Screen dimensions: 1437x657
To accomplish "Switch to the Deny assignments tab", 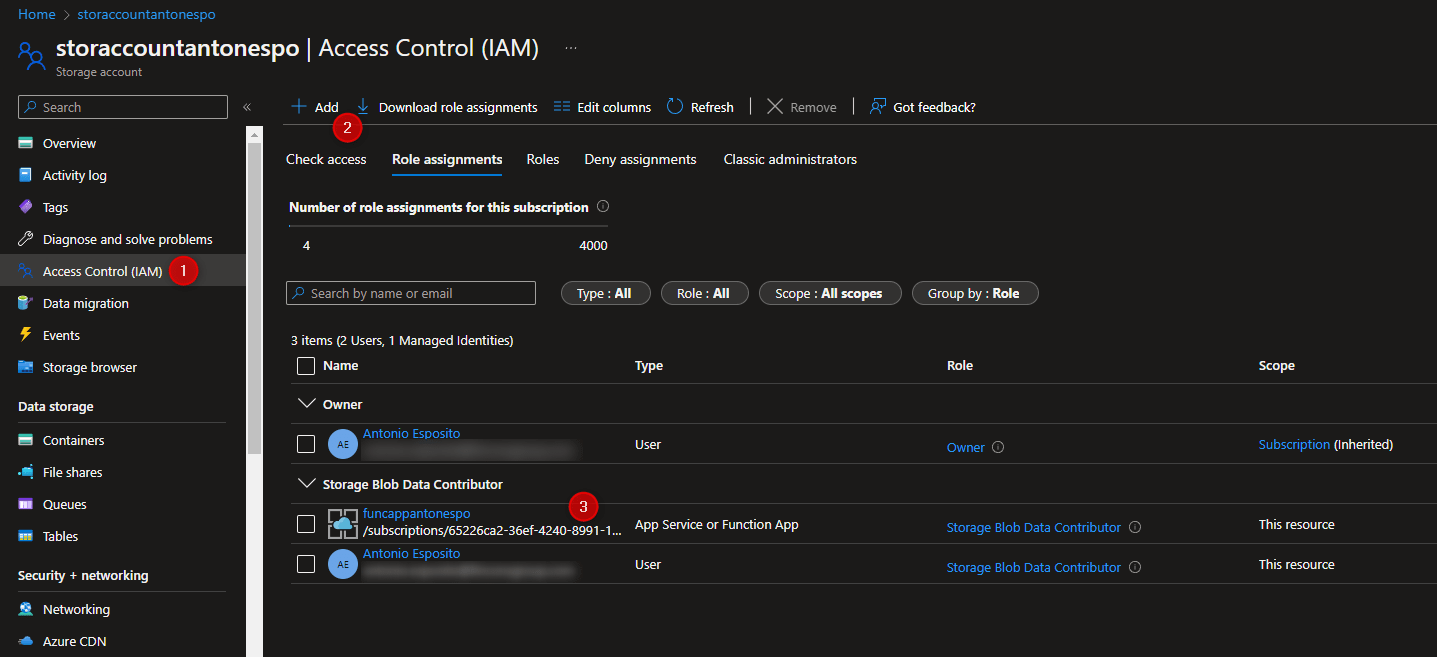I will (640, 159).
